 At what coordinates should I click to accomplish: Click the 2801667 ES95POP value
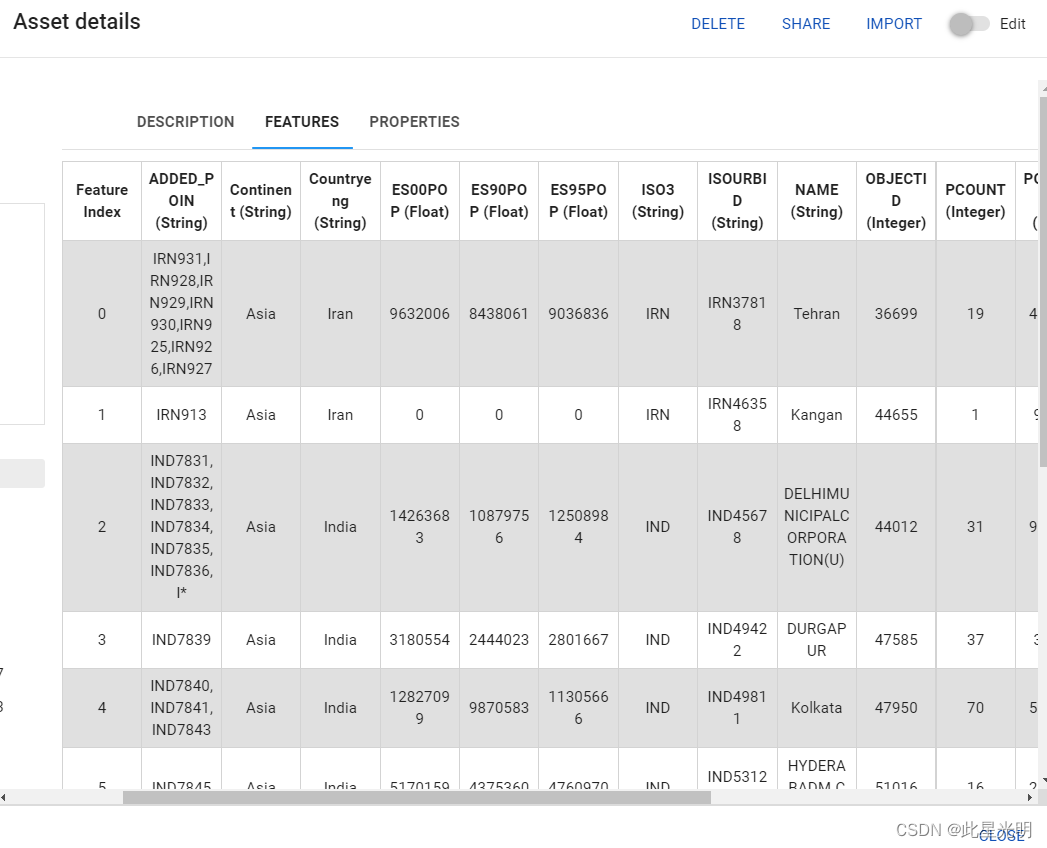tap(578, 640)
